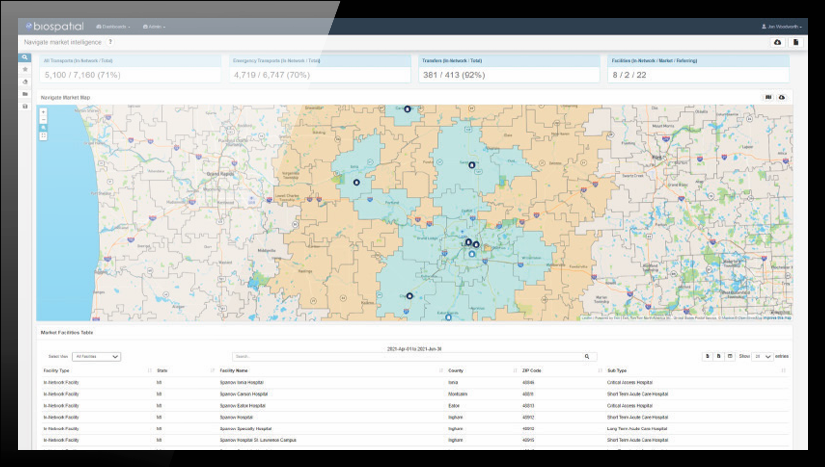Viewport: 825px width, 467px height.
Task: Click the hospital marker near Ionia
Action: 356,182
